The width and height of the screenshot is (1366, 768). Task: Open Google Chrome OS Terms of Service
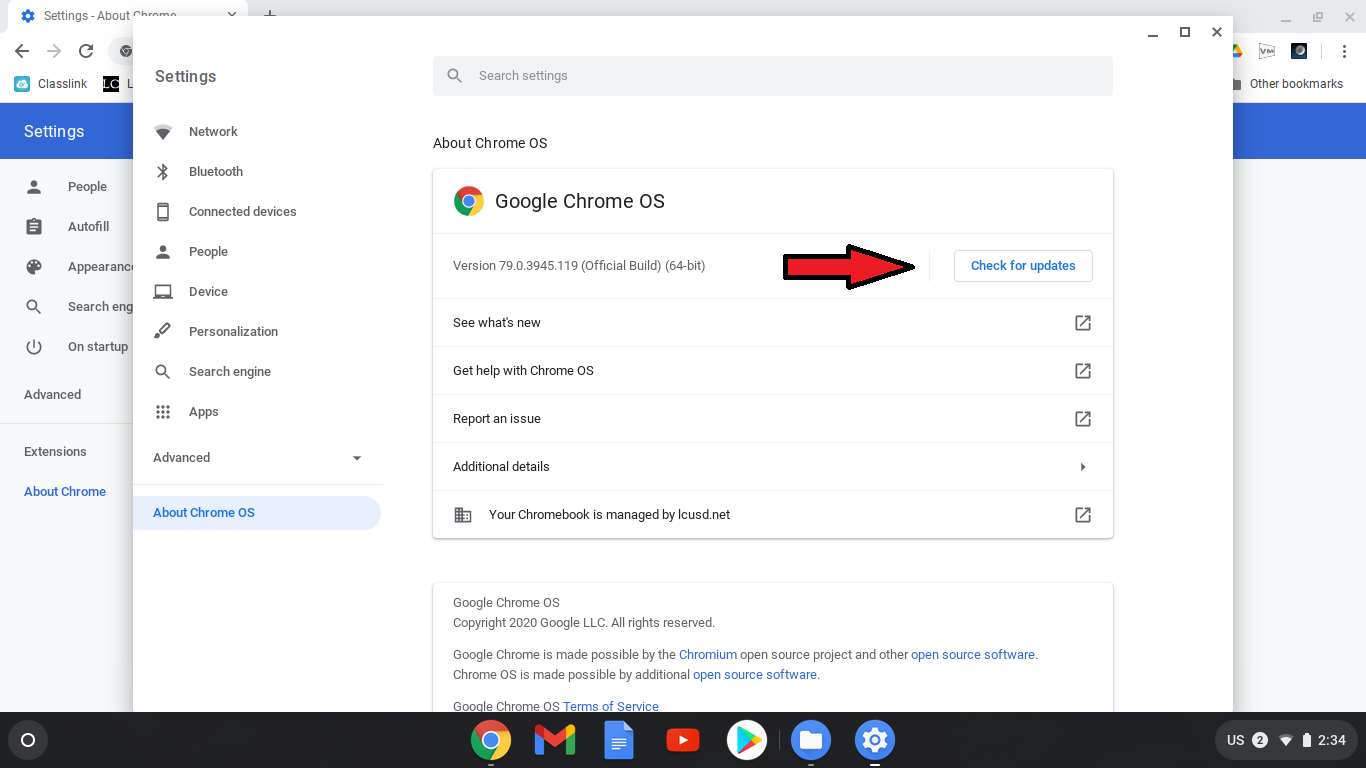[610, 706]
